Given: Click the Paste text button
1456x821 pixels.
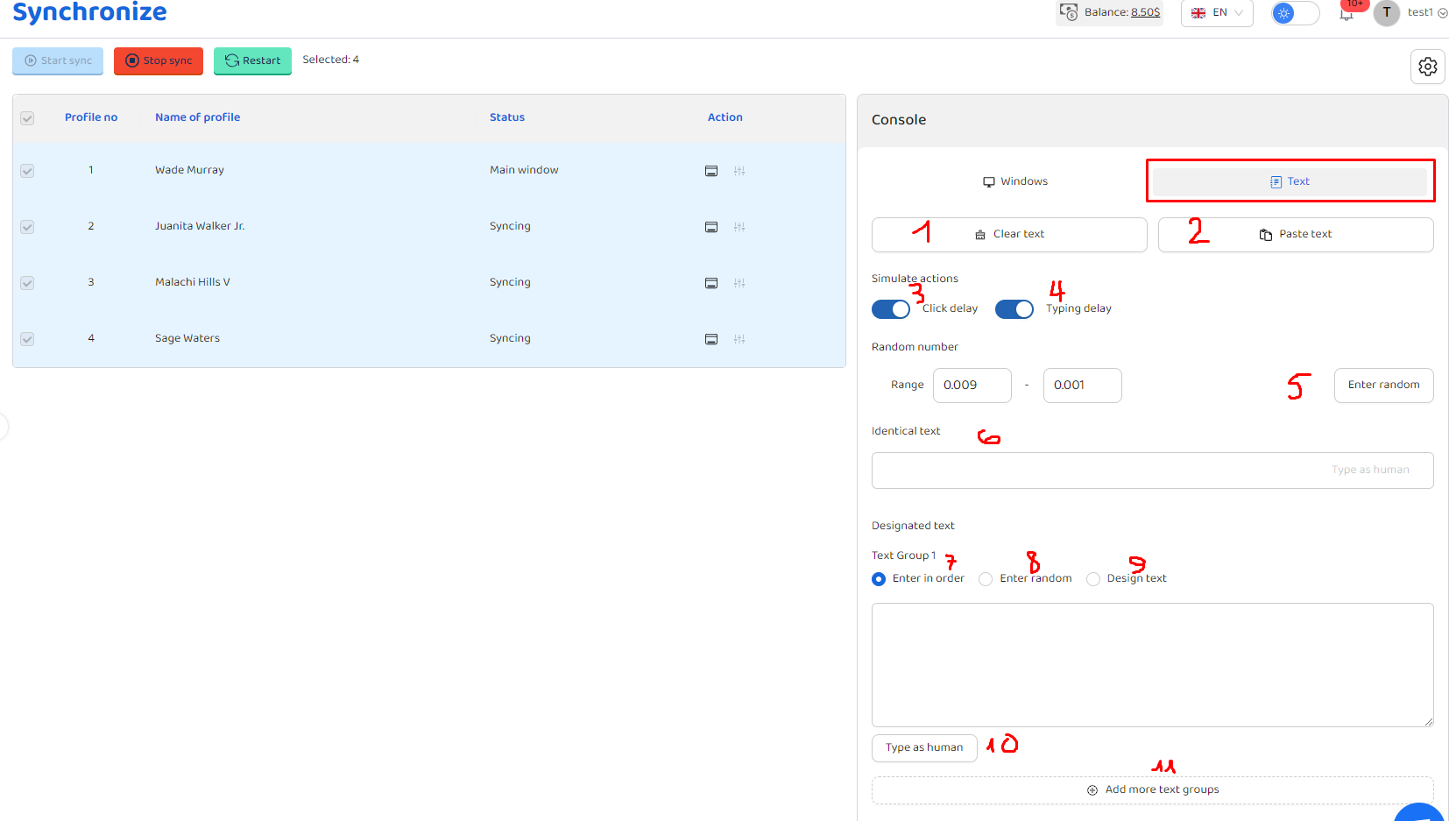Looking at the screenshot, I should 1295,235.
